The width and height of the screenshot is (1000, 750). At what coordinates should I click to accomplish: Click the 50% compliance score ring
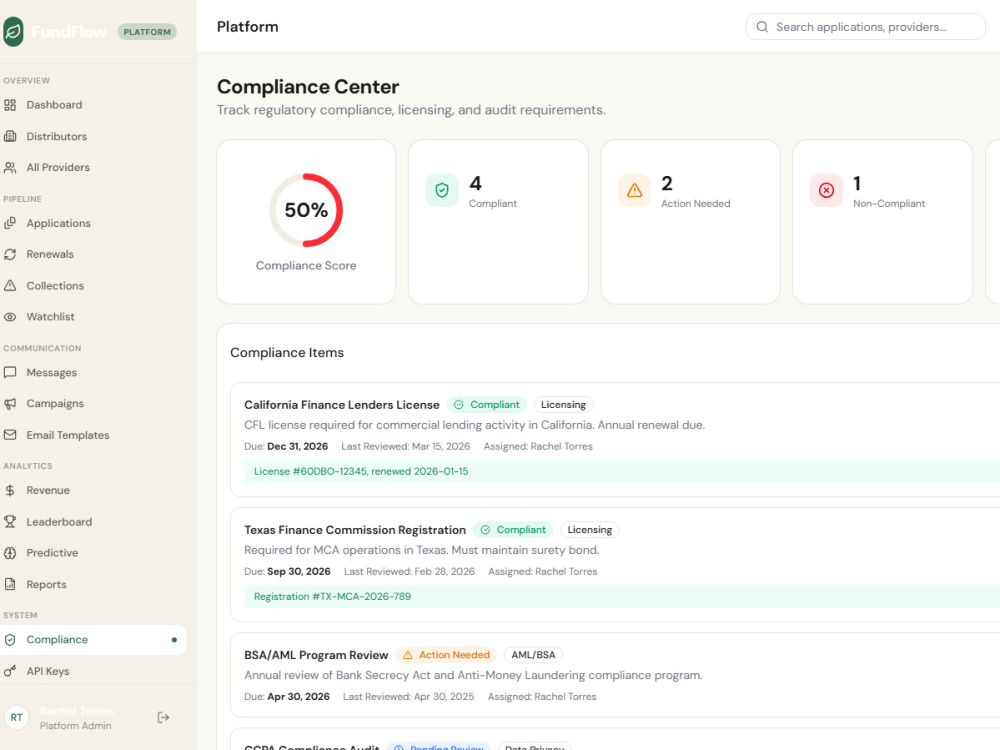click(306, 210)
